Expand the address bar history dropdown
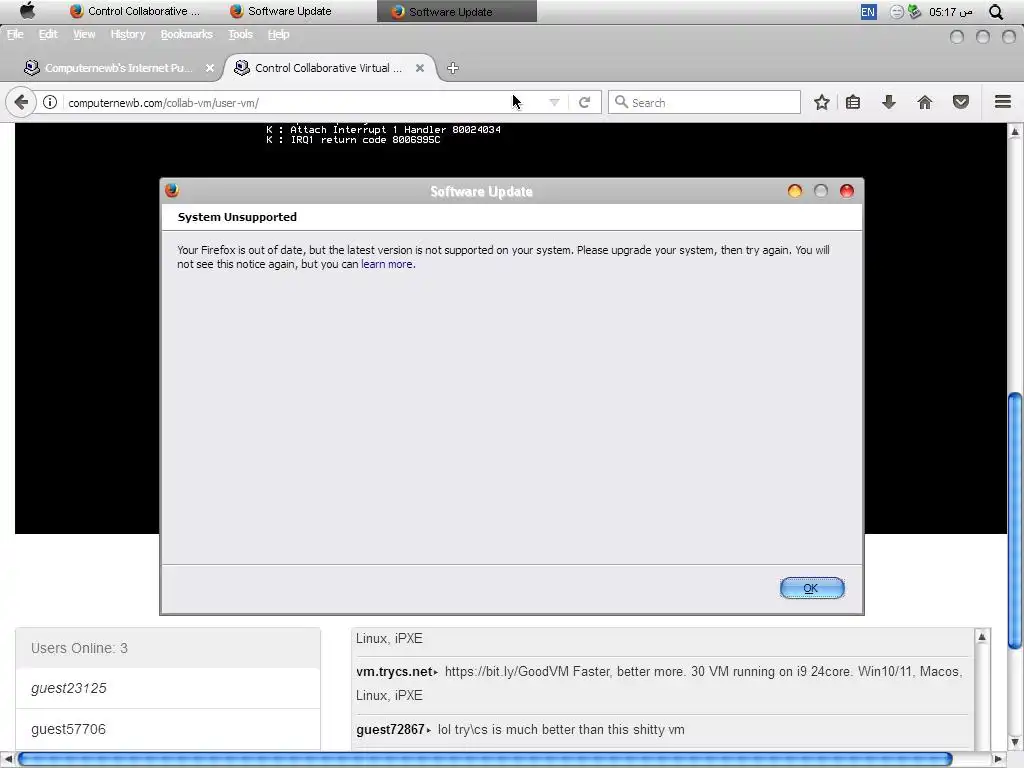The height and width of the screenshot is (768, 1024). 554,103
